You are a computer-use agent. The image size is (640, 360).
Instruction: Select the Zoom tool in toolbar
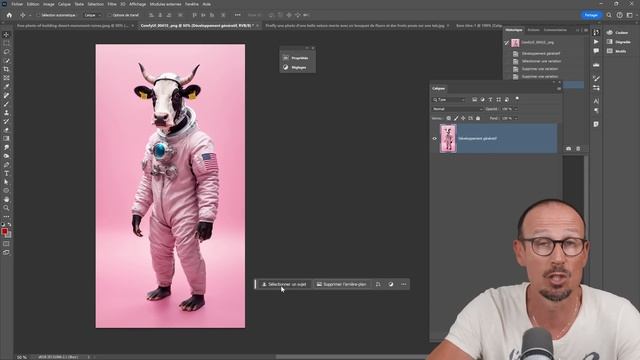(x=6, y=208)
